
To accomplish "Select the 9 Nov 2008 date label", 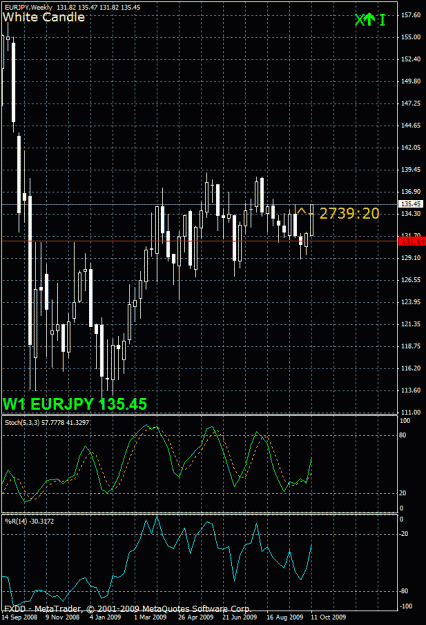I will tap(62, 617).
